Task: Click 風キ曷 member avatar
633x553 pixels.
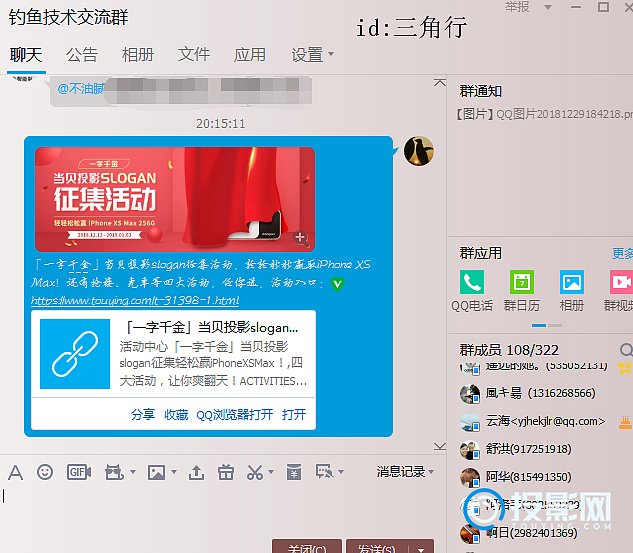Action: tap(470, 394)
